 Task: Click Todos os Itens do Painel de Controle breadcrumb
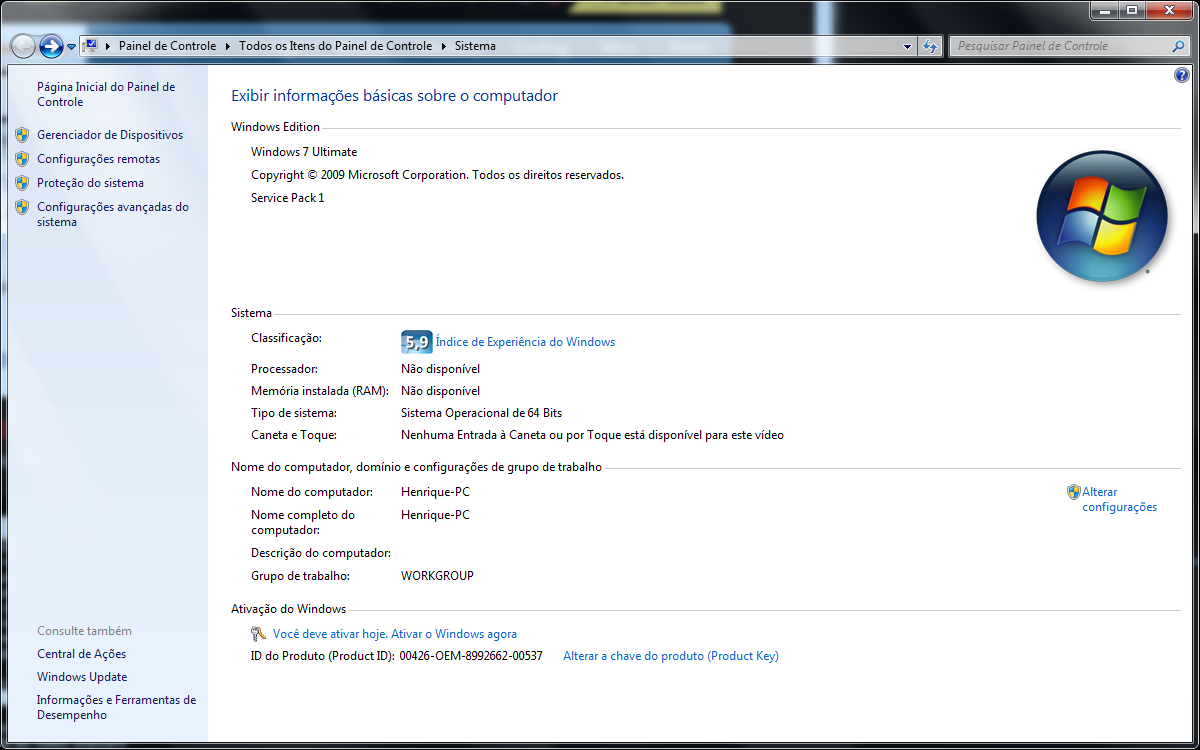(x=335, y=46)
